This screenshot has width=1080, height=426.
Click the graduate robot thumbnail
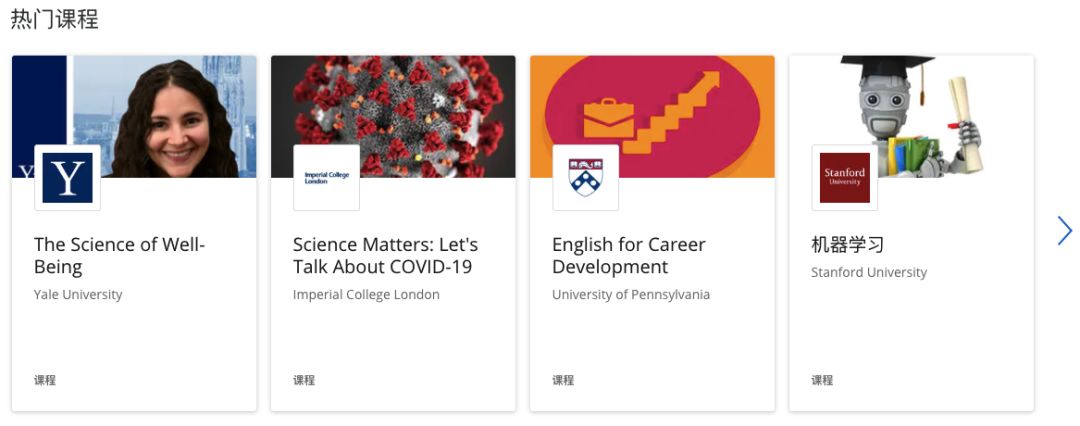coord(911,116)
